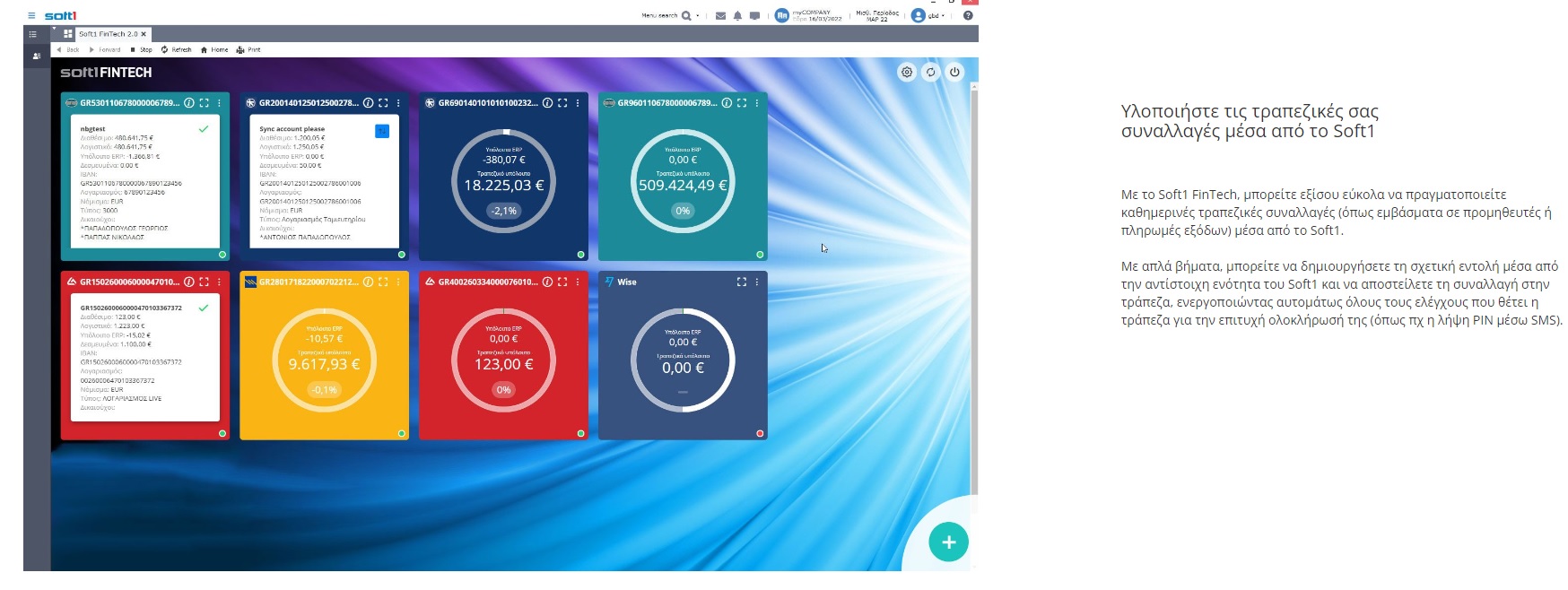
Task: Open the contacts icon in the left sidebar
Action: click(37, 56)
